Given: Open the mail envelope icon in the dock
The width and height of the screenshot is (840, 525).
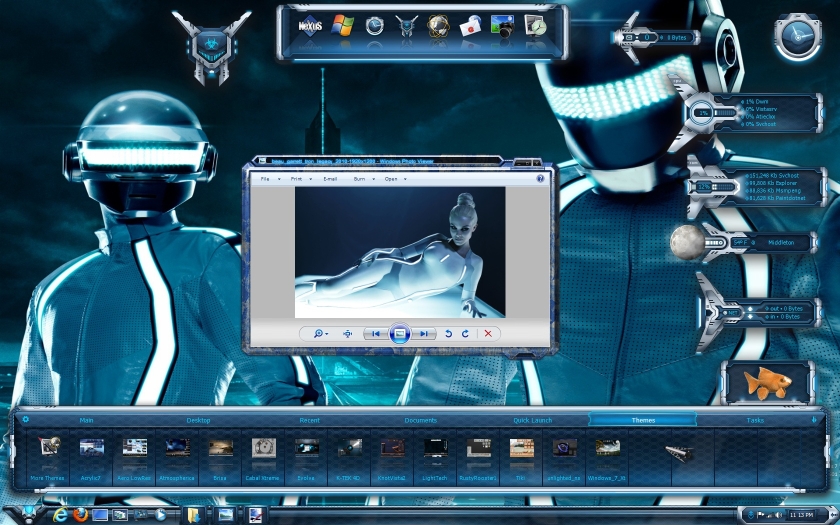Looking at the screenshot, I should tap(471, 26).
